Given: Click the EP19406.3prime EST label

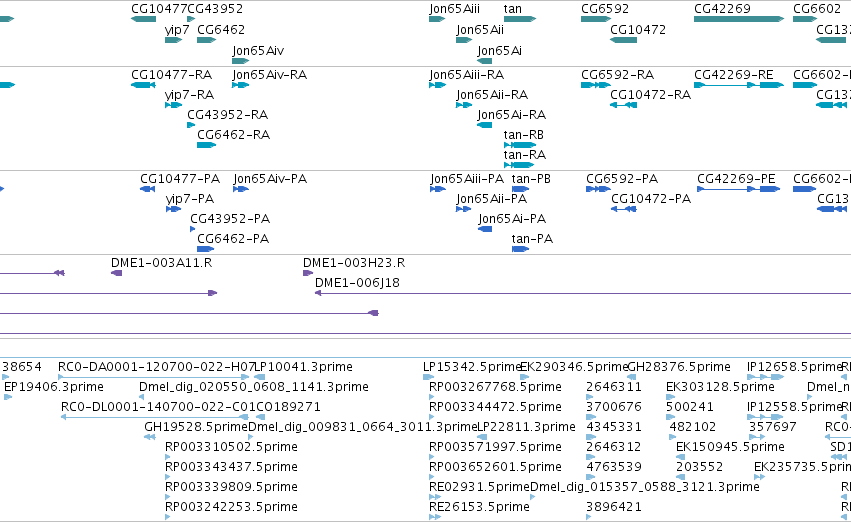Looking at the screenshot, I should pos(54,387).
